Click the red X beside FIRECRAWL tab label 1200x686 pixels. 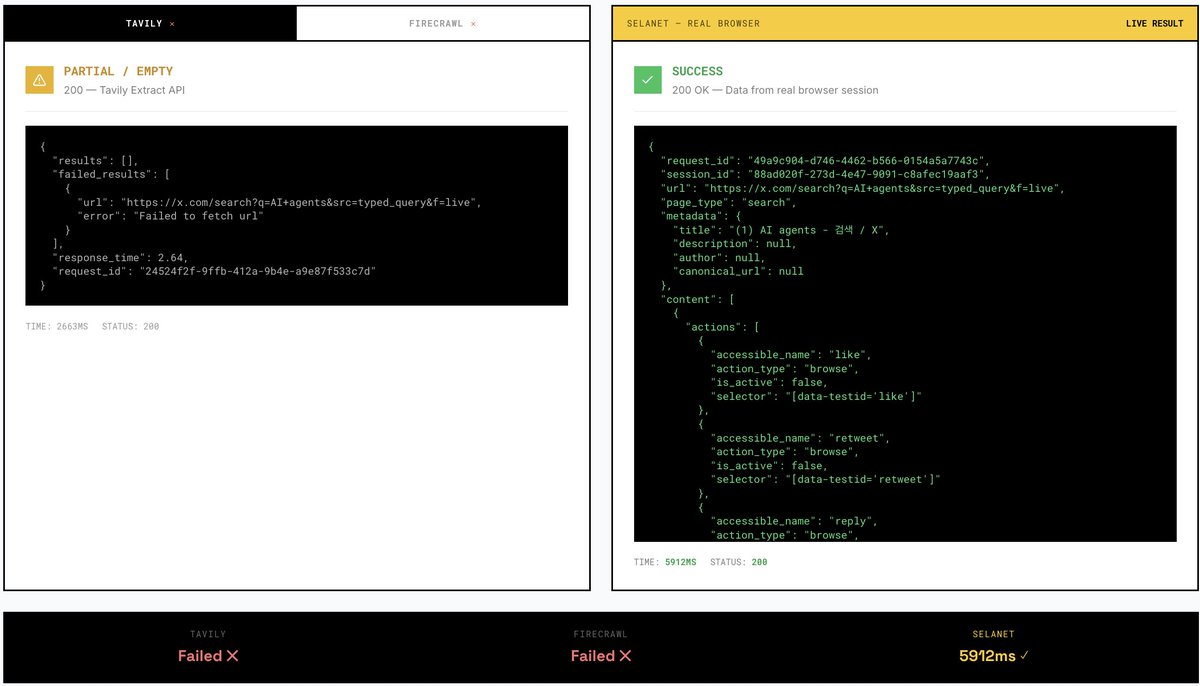point(473,23)
